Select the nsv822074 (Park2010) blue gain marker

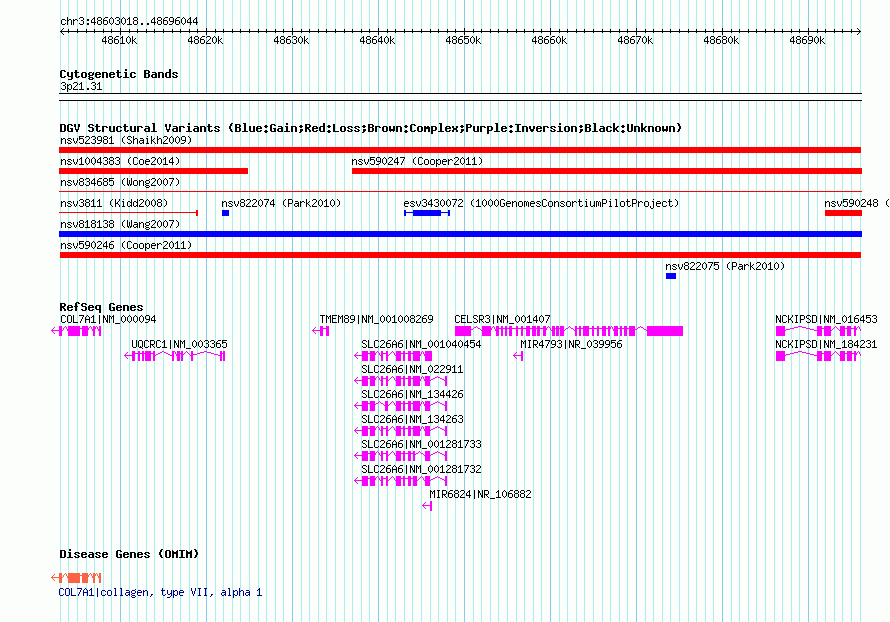[225, 213]
